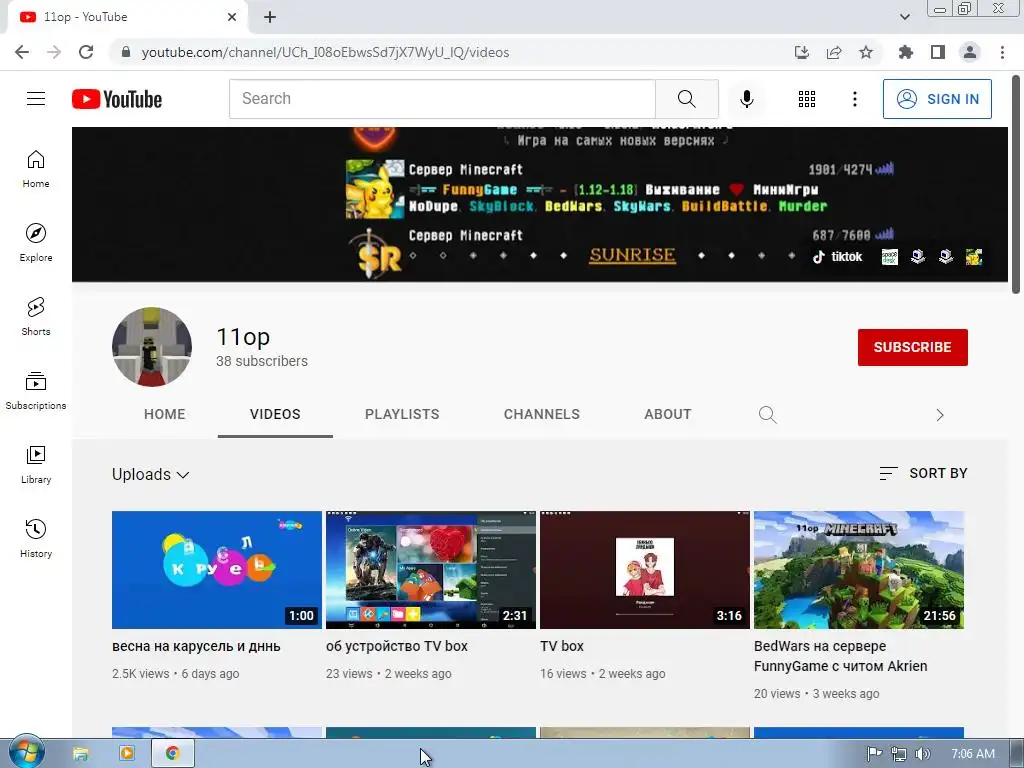Open the YouTube hamburger guide menu
The height and width of the screenshot is (768, 1024).
[36, 99]
